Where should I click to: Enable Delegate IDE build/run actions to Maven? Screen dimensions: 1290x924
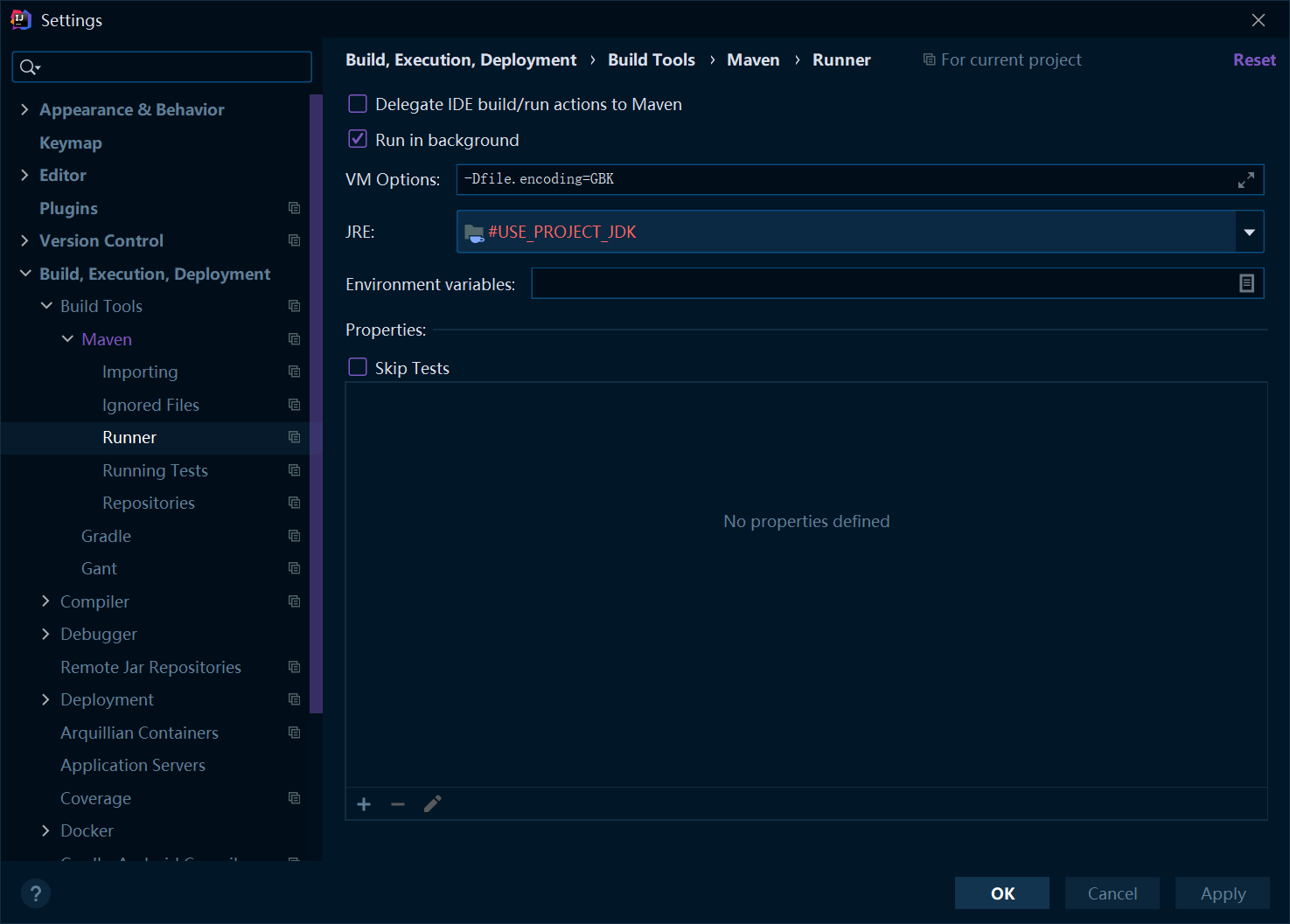358,104
